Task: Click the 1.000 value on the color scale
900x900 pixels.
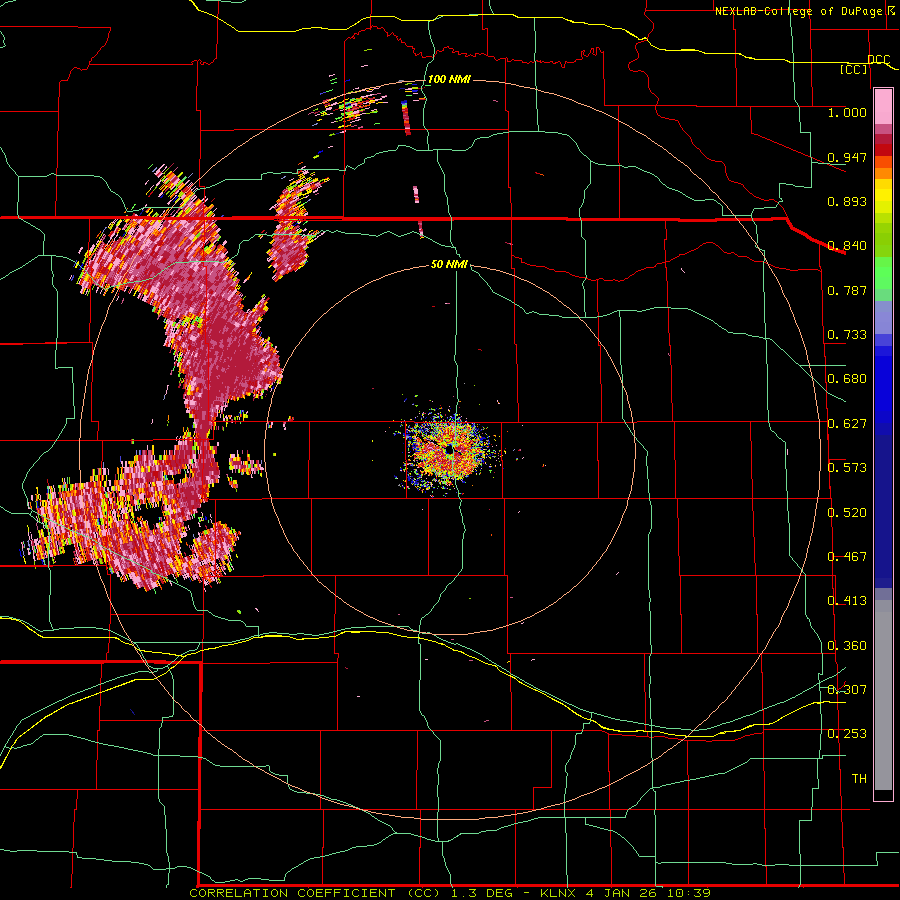Action: pyautogui.click(x=847, y=112)
